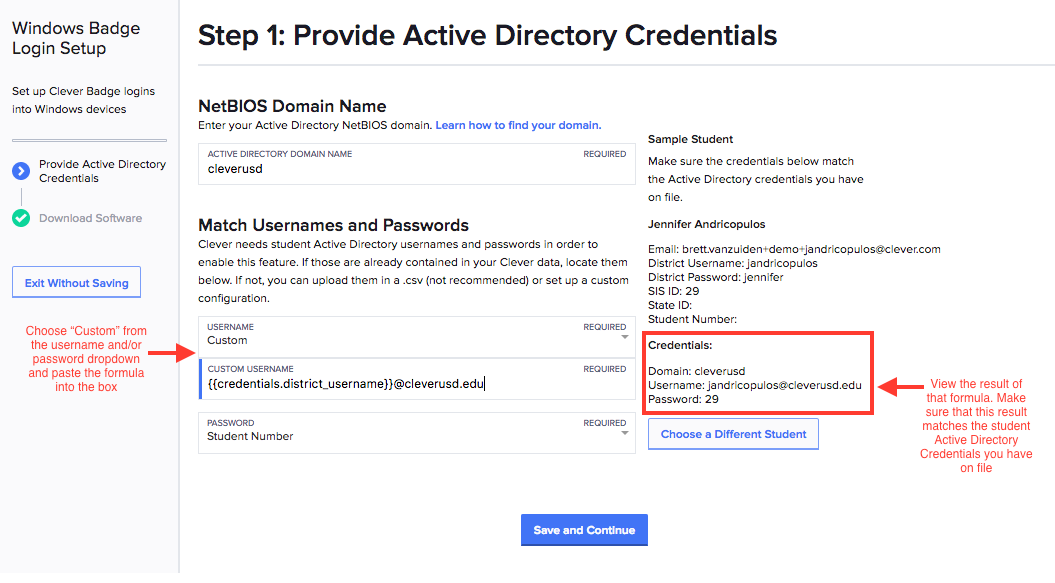Click the red-outlined Credentials result box
Viewport: 1055px width, 583px height.
(x=759, y=372)
